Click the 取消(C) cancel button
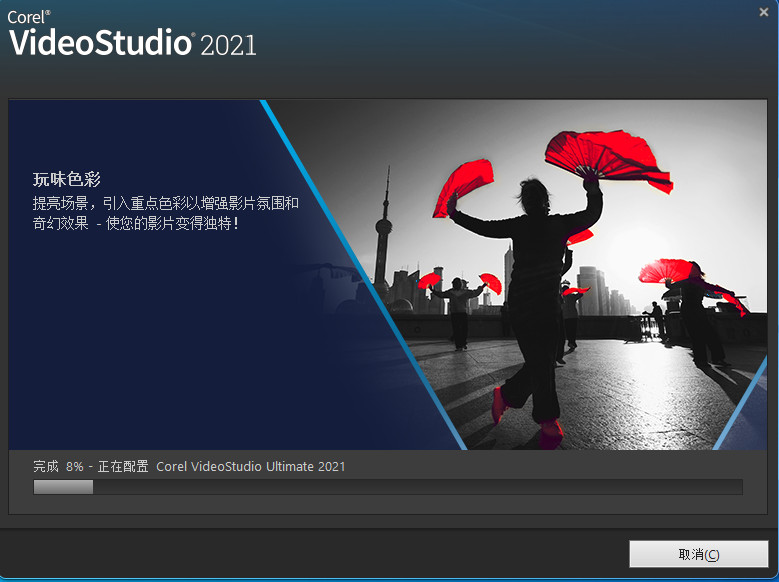The width and height of the screenshot is (779, 582). (x=699, y=554)
